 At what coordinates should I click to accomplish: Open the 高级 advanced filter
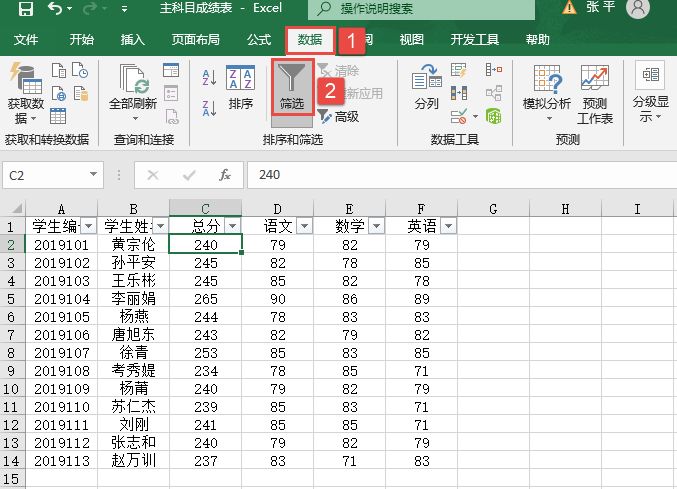[338, 116]
